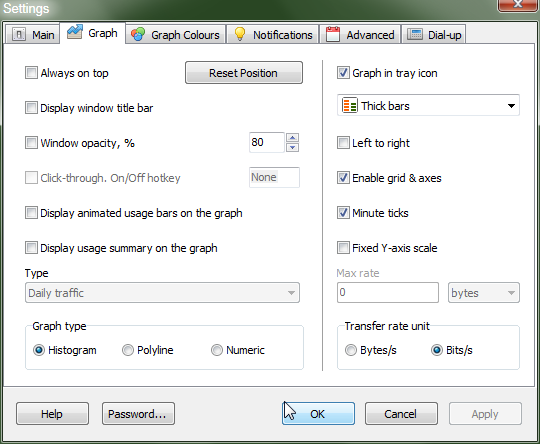Increase window opacity with up arrow

[292, 138]
